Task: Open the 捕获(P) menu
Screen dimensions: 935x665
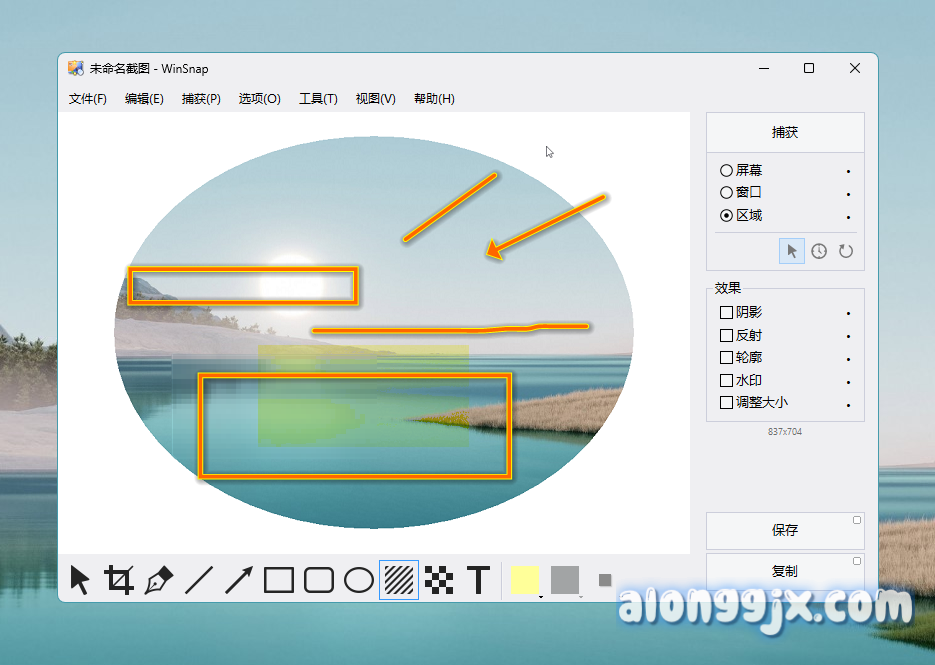Action: [x=201, y=99]
